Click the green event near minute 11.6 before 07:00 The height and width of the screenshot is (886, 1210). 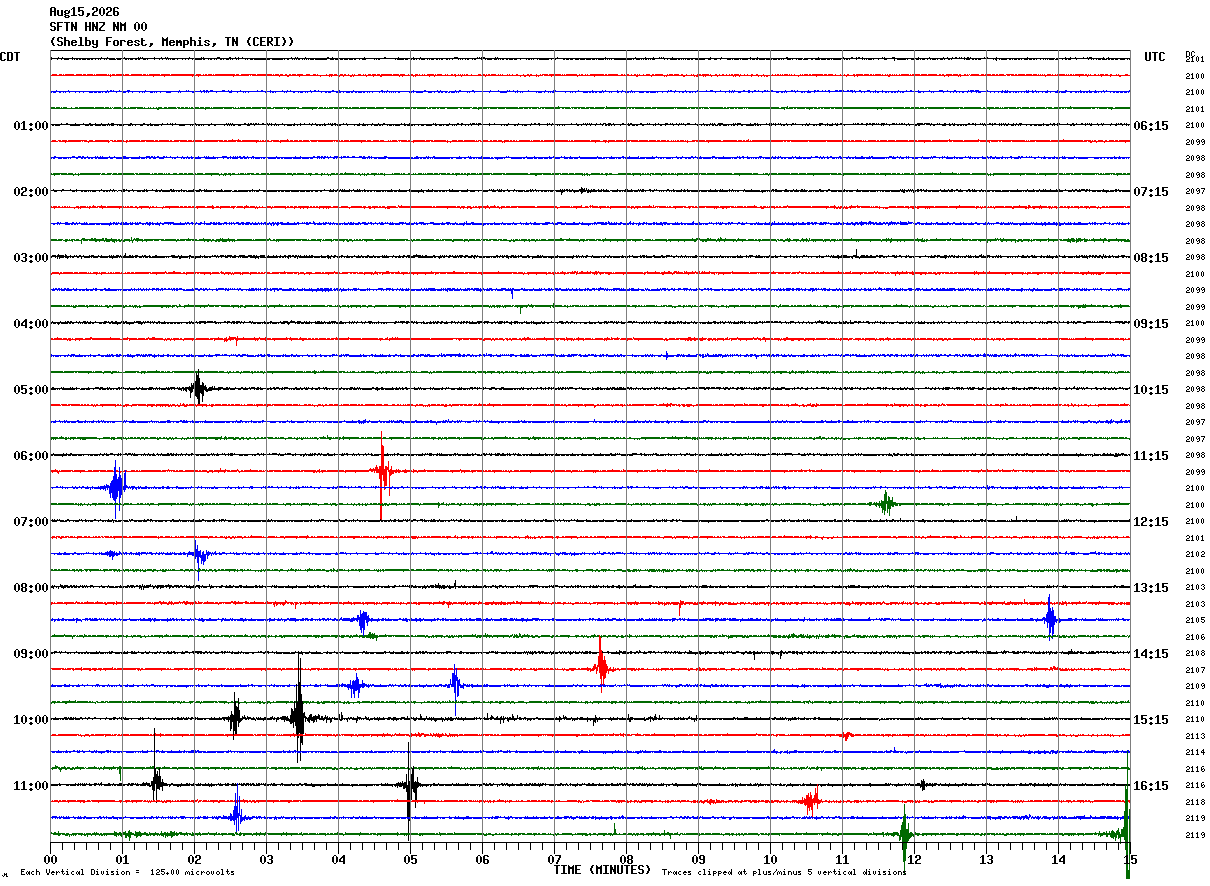tap(886, 503)
